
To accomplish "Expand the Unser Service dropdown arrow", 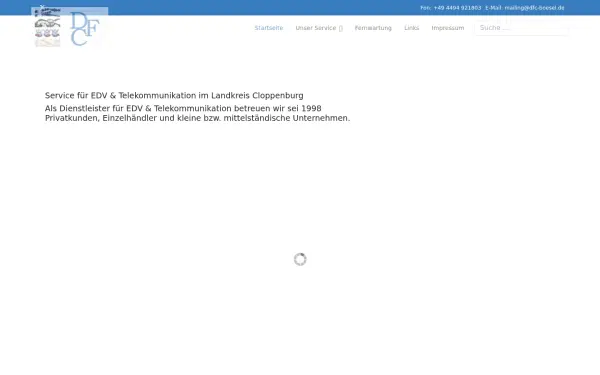I will [341, 28].
